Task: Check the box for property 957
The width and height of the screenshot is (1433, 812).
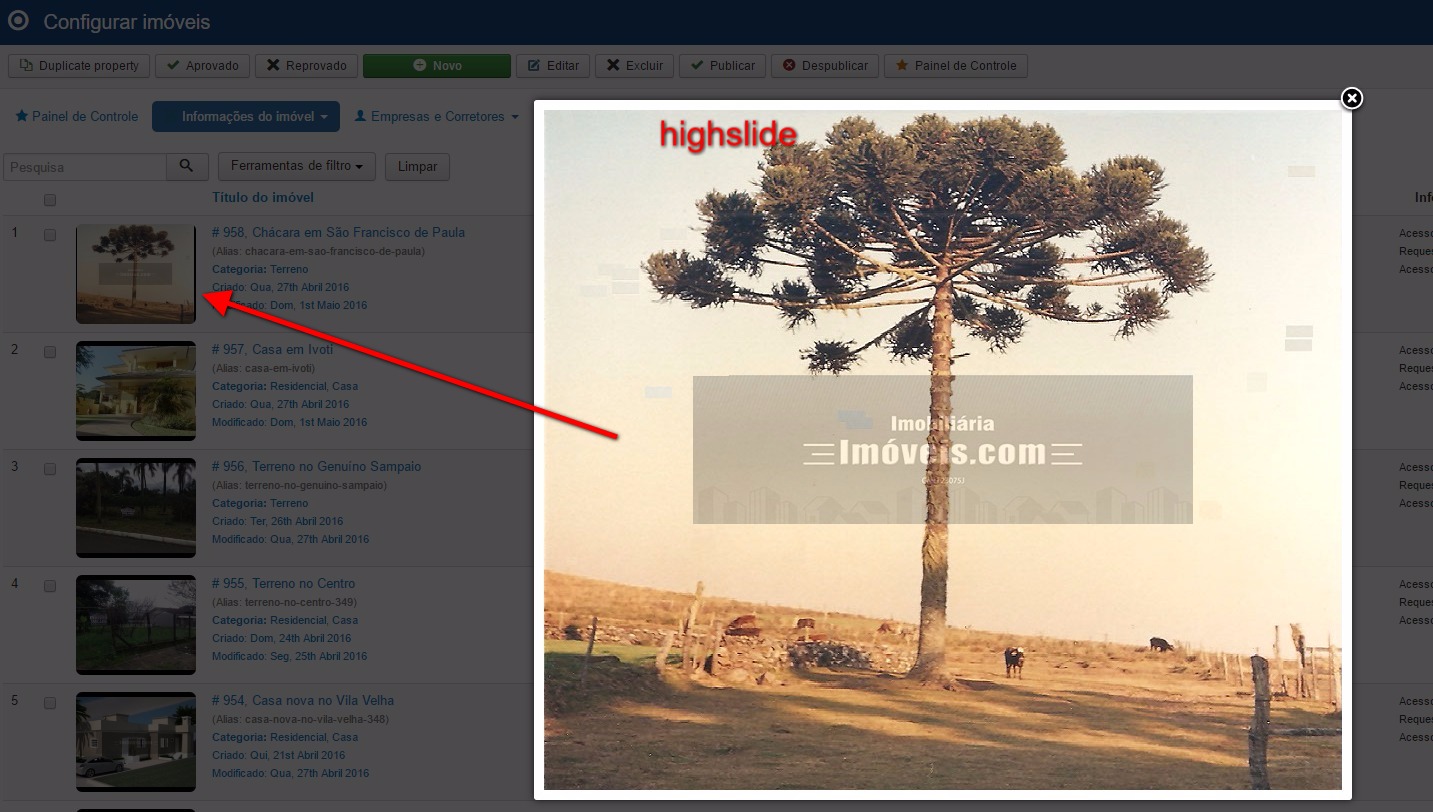Action: click(x=50, y=352)
